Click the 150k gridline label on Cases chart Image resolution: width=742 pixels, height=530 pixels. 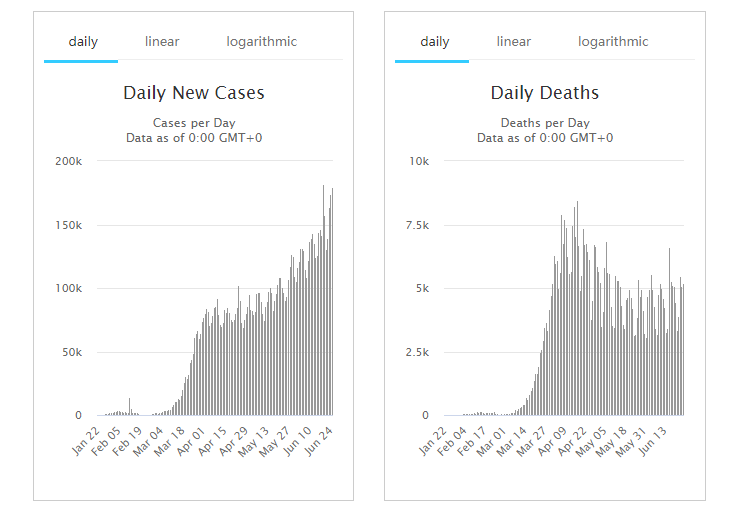click(70, 225)
